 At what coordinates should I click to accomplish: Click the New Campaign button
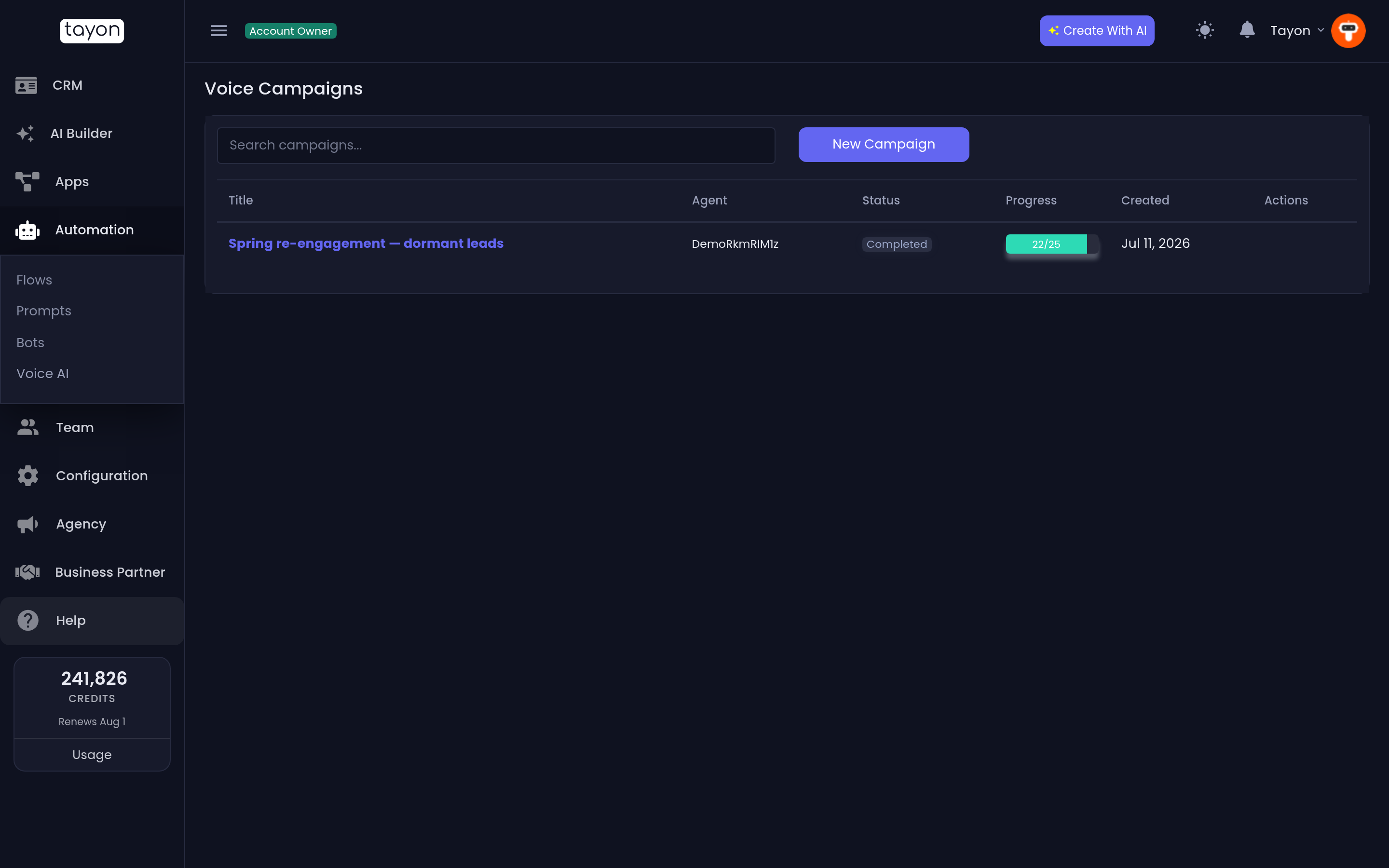tap(884, 145)
